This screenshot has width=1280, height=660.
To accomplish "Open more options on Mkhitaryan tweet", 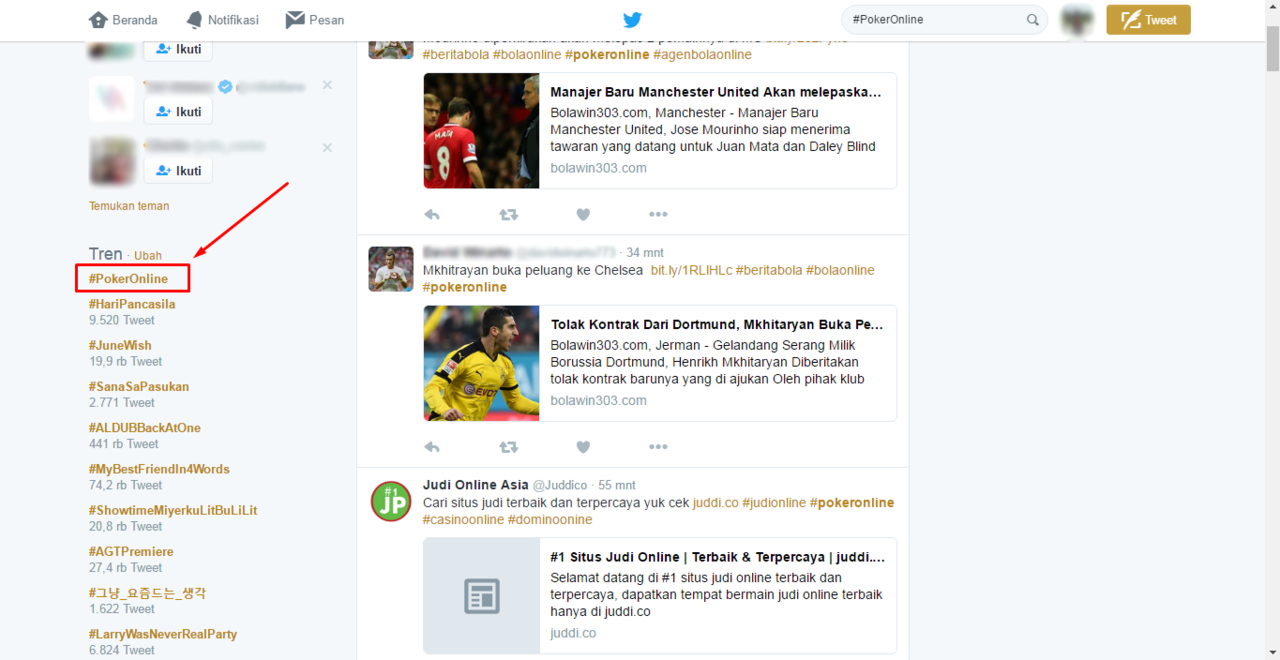I will pos(658,447).
